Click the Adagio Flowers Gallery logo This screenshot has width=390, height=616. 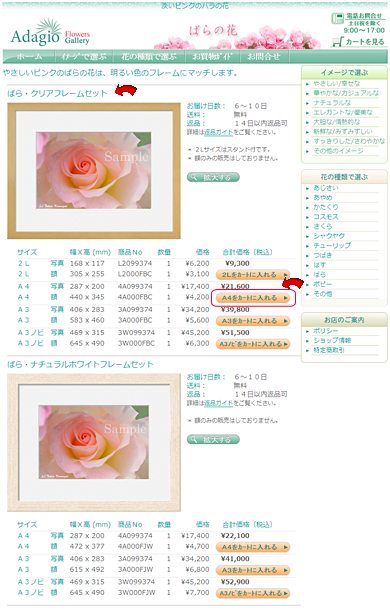click(50, 33)
